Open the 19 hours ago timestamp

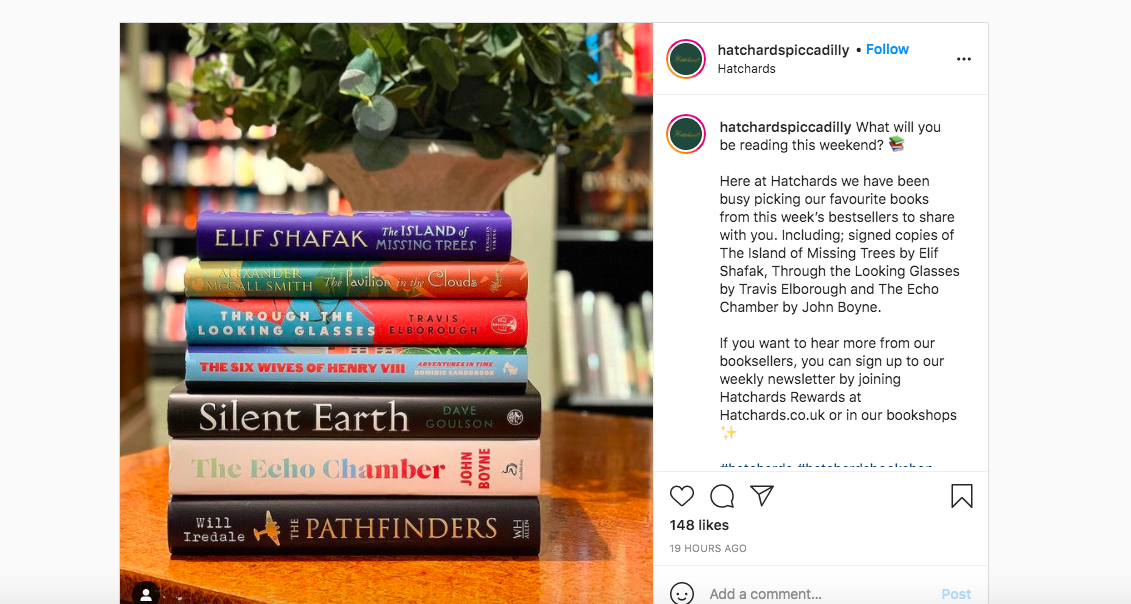pyautogui.click(x=708, y=548)
